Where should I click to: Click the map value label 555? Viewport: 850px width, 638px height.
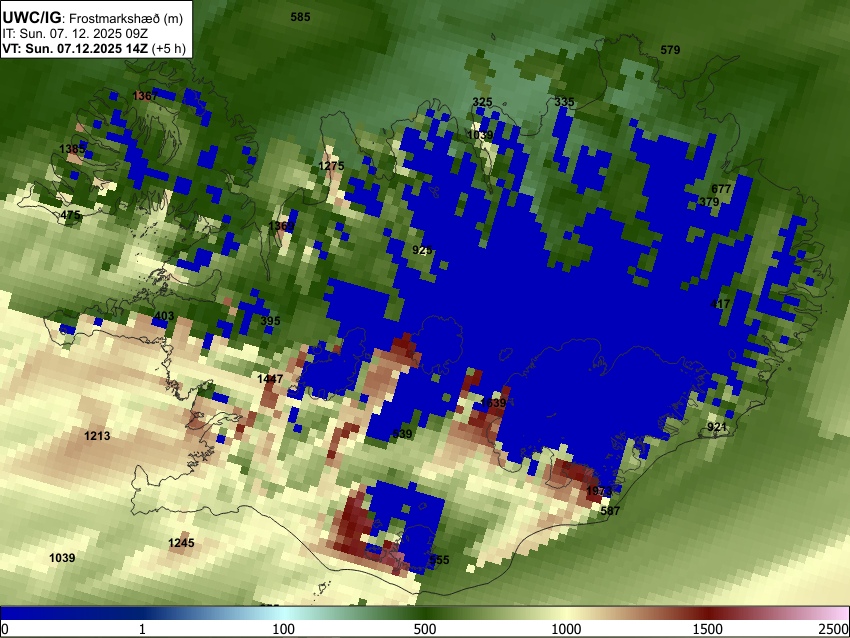439,560
